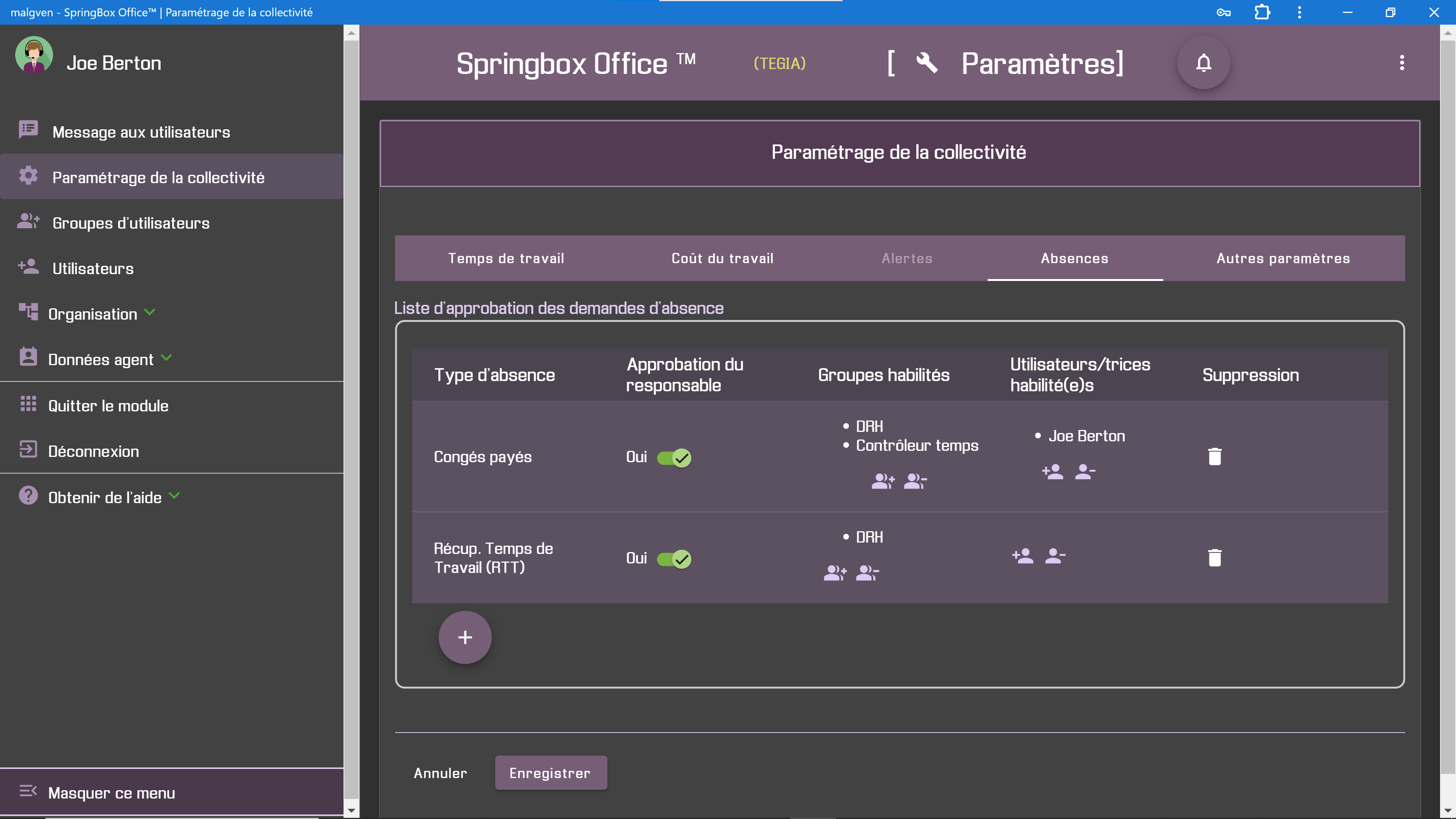
Task: Click the Suppression column header
Action: [1250, 375]
